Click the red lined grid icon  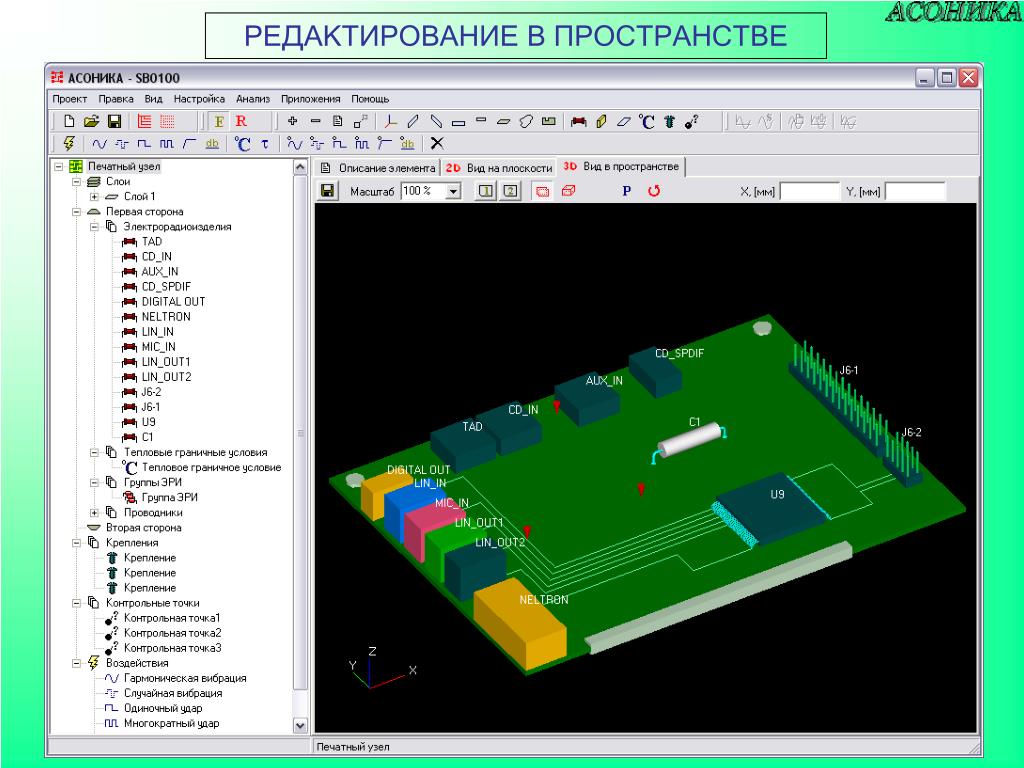pyautogui.click(x=144, y=121)
